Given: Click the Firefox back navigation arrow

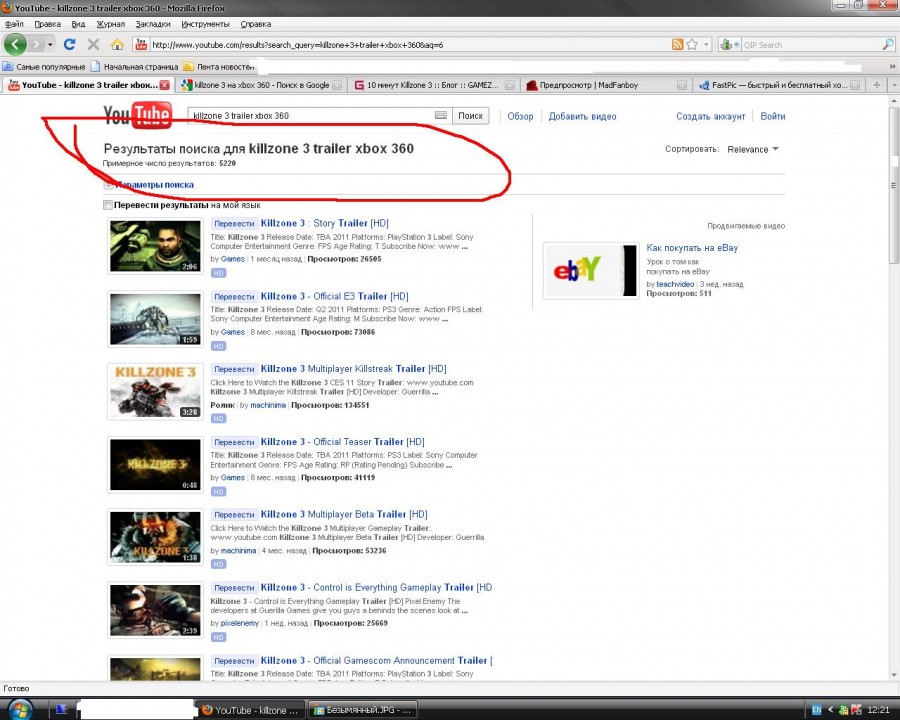Looking at the screenshot, I should (x=16, y=44).
